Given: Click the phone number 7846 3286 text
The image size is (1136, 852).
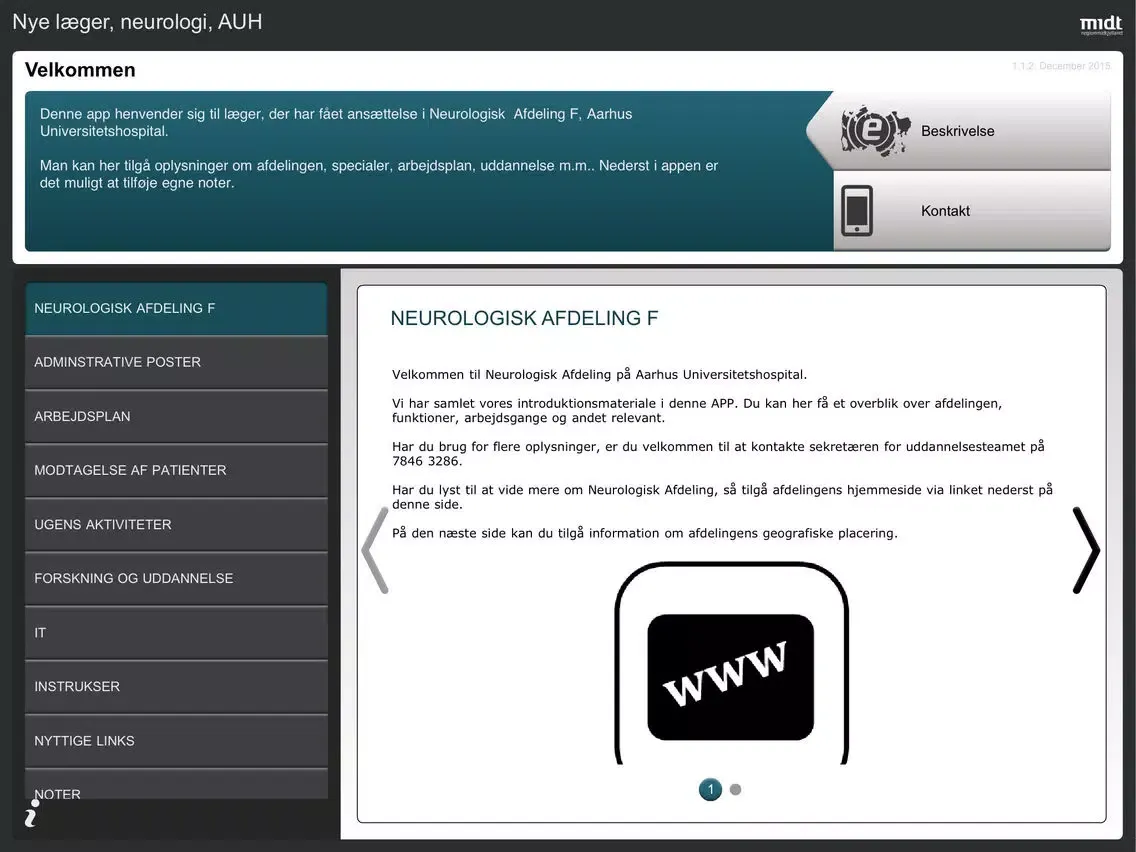Looking at the screenshot, I should (x=427, y=462).
